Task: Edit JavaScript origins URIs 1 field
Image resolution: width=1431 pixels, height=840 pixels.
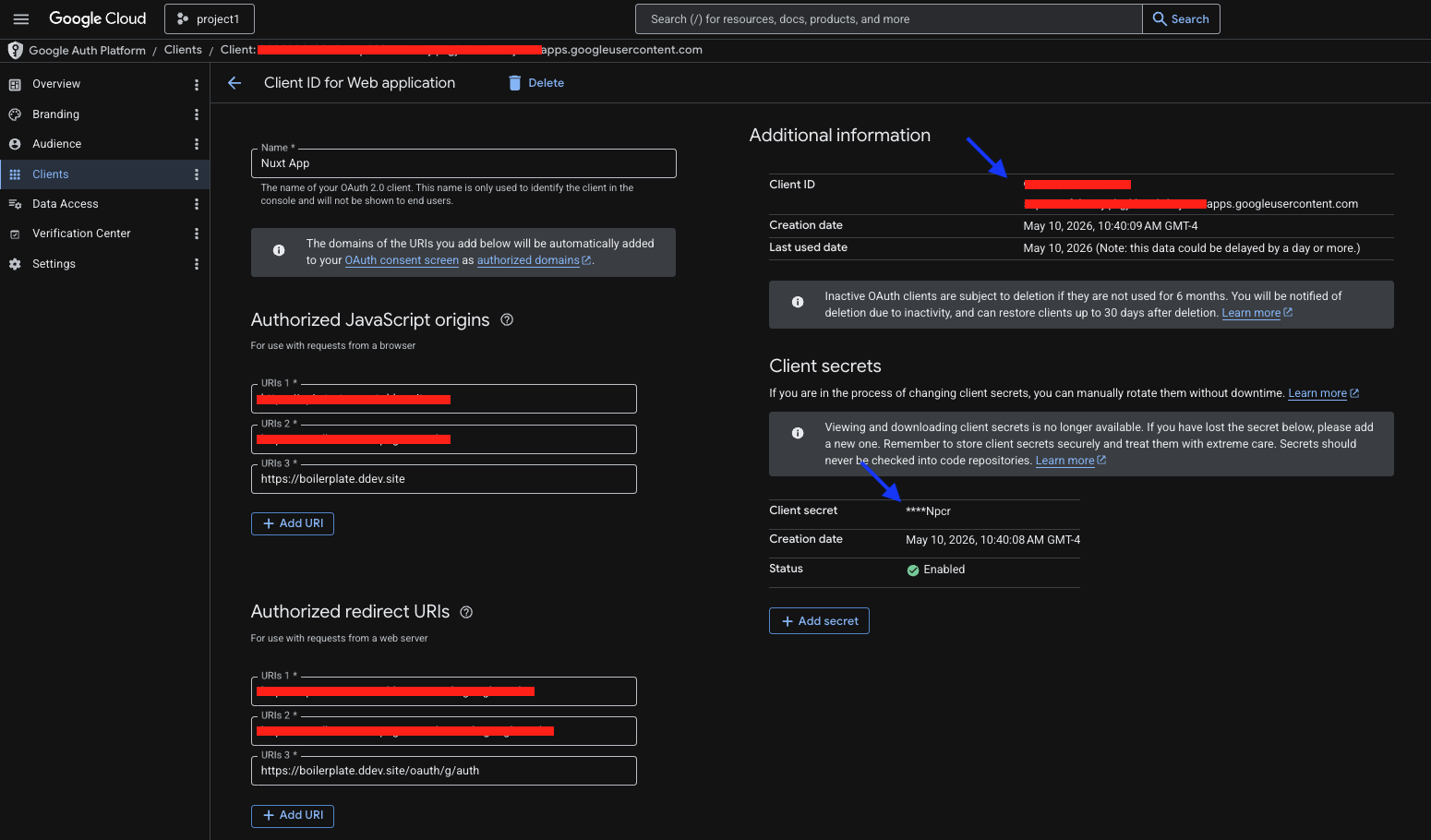Action: 444,399
